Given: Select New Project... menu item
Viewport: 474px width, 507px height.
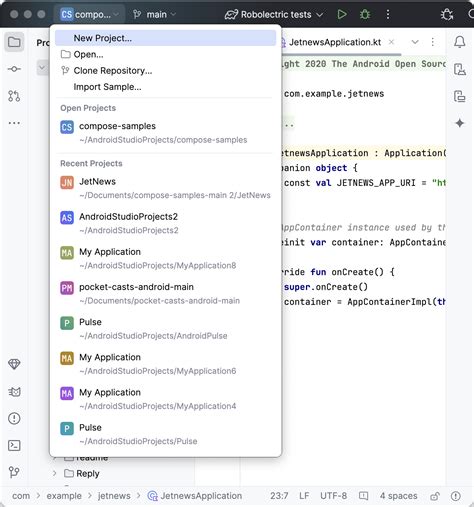Looking at the screenshot, I should click(165, 38).
